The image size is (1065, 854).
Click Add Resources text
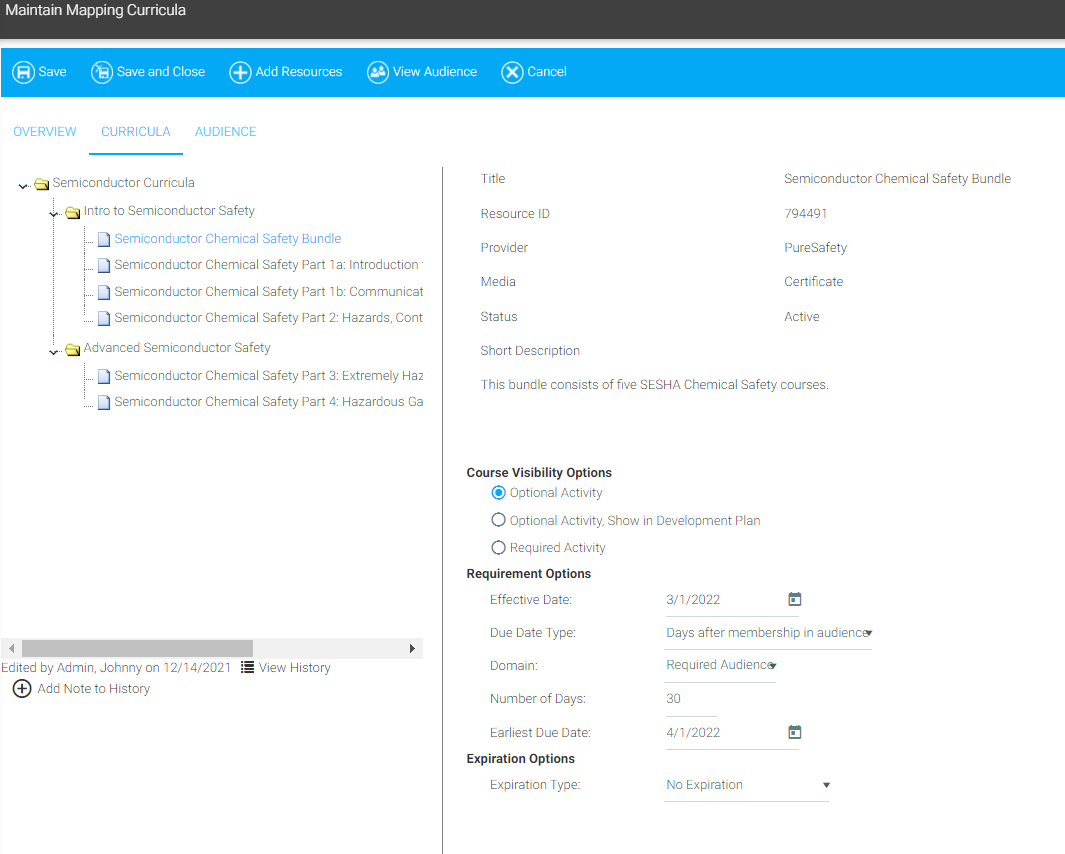pyautogui.click(x=299, y=72)
